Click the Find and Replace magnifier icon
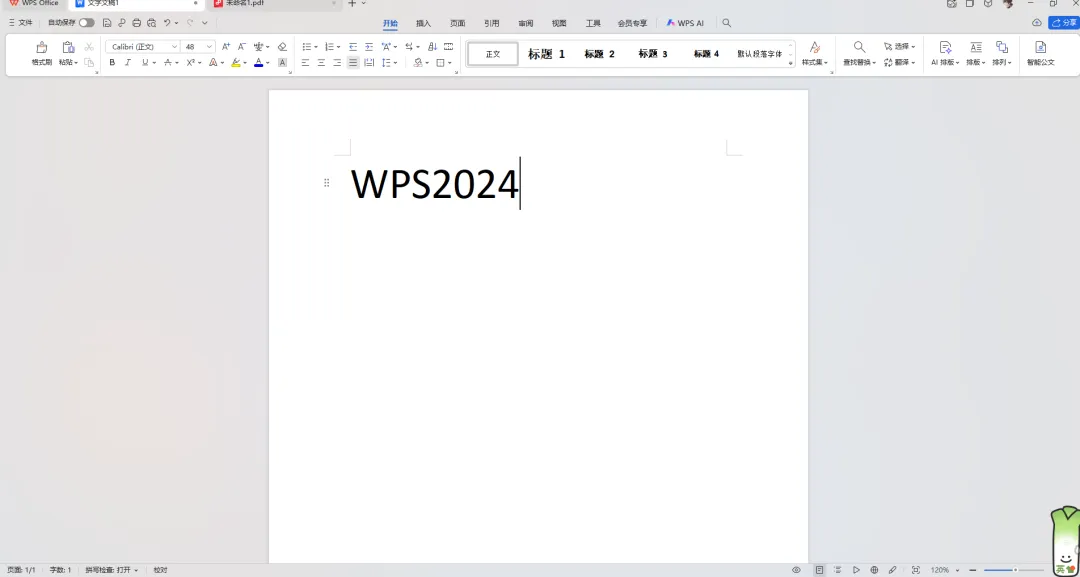Viewport: 1080px width, 577px height. 860,47
